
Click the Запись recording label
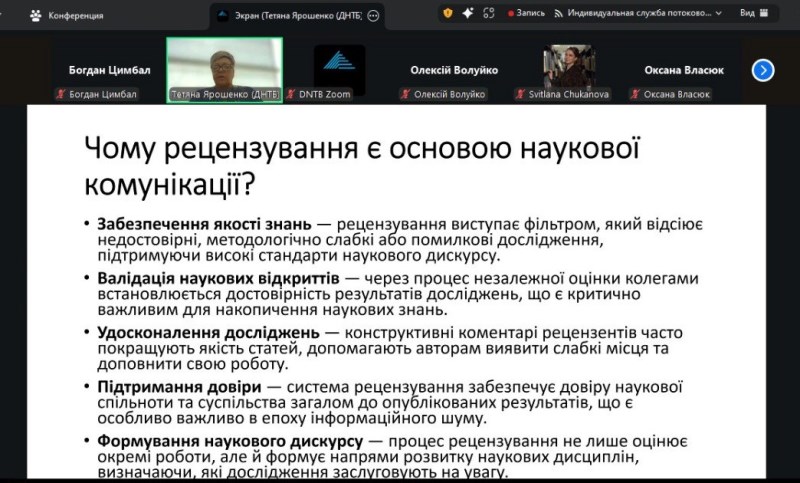click(531, 14)
